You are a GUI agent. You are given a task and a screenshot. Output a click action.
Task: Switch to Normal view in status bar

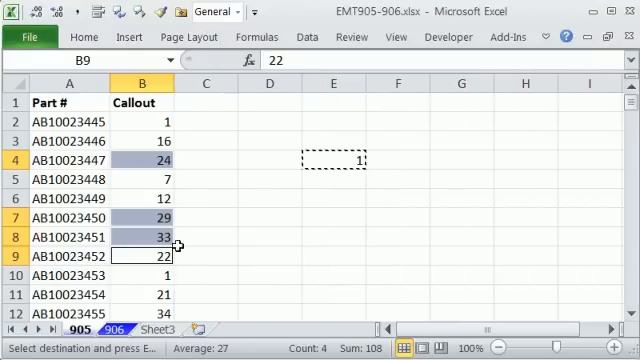[x=404, y=348]
